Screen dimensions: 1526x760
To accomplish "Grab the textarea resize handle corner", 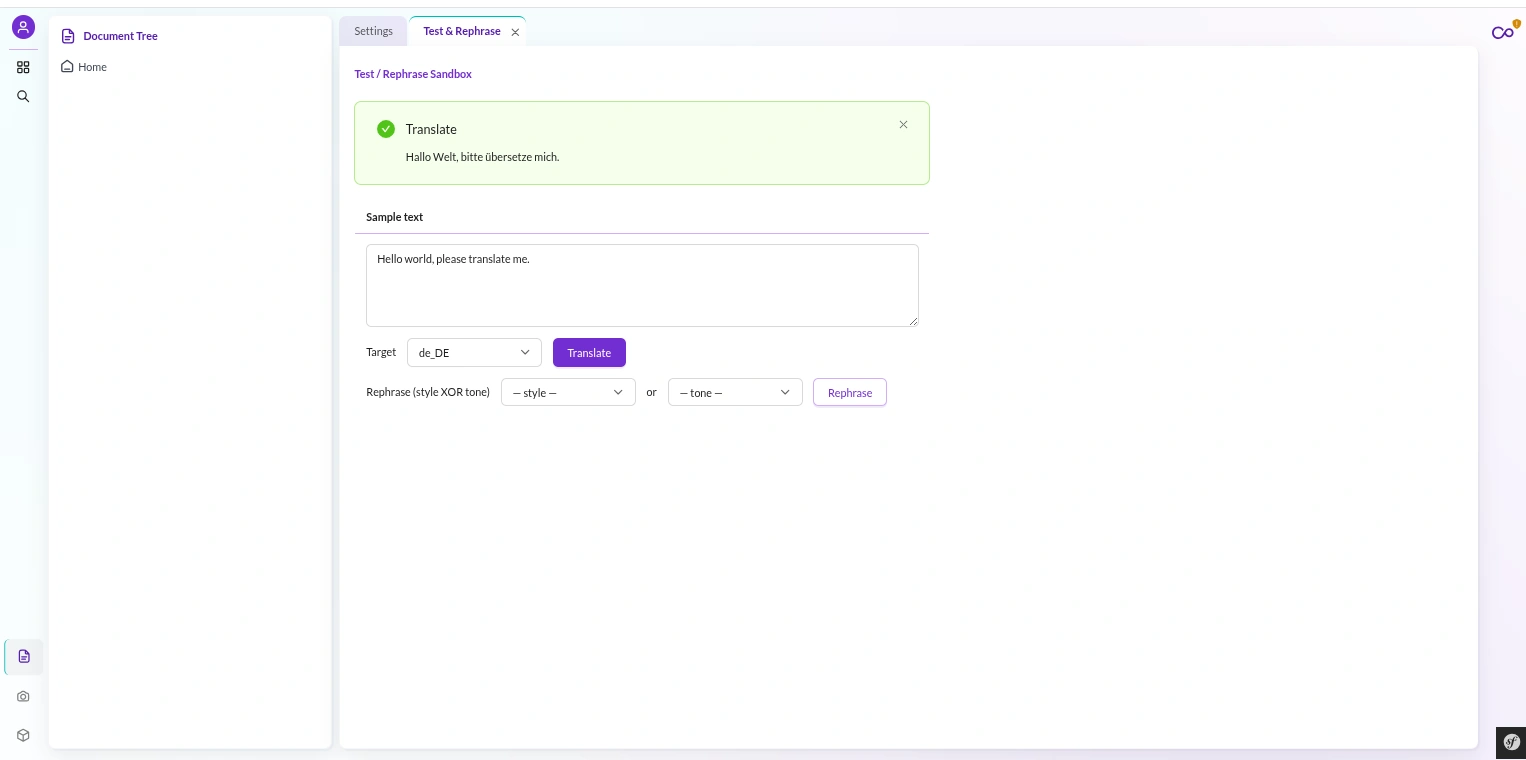I will pos(913,321).
